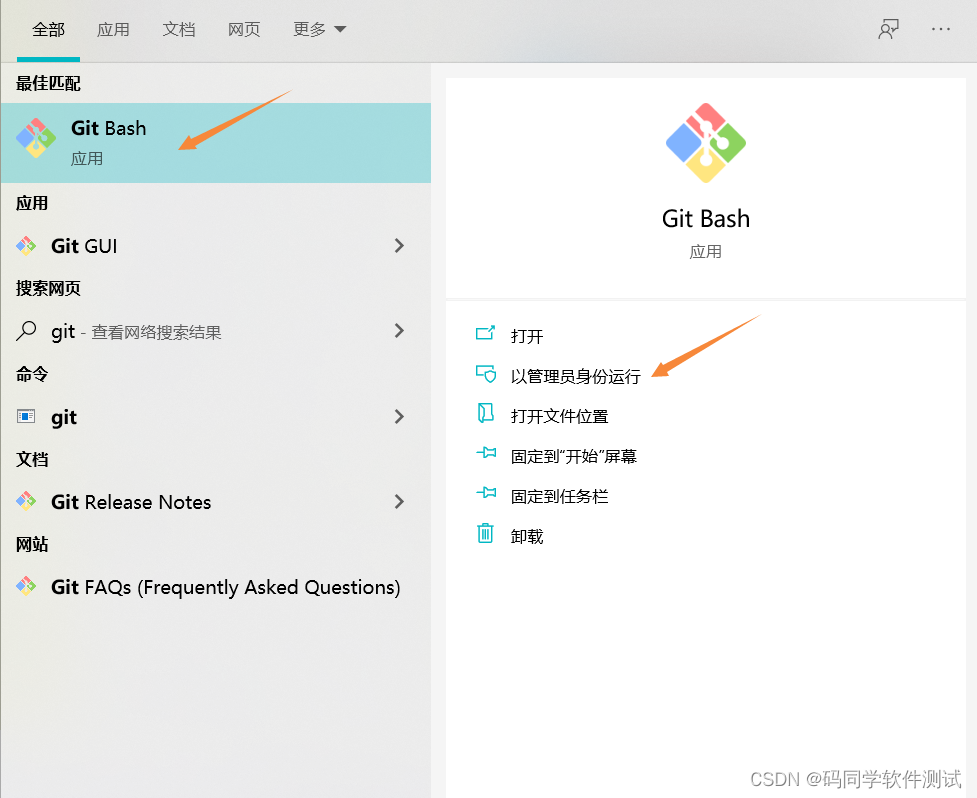Click the large Git Bash logo
The height and width of the screenshot is (798, 977).
[x=706, y=143]
